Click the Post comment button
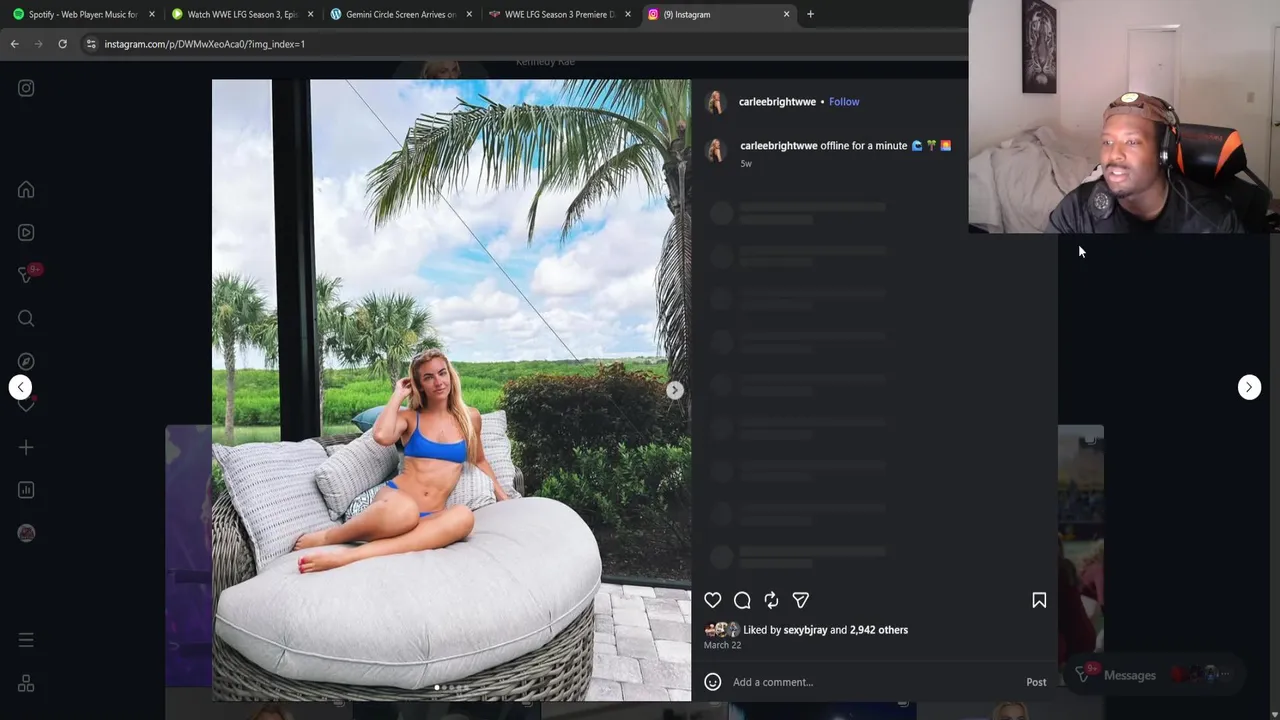Viewport: 1280px width, 720px height. click(1036, 682)
